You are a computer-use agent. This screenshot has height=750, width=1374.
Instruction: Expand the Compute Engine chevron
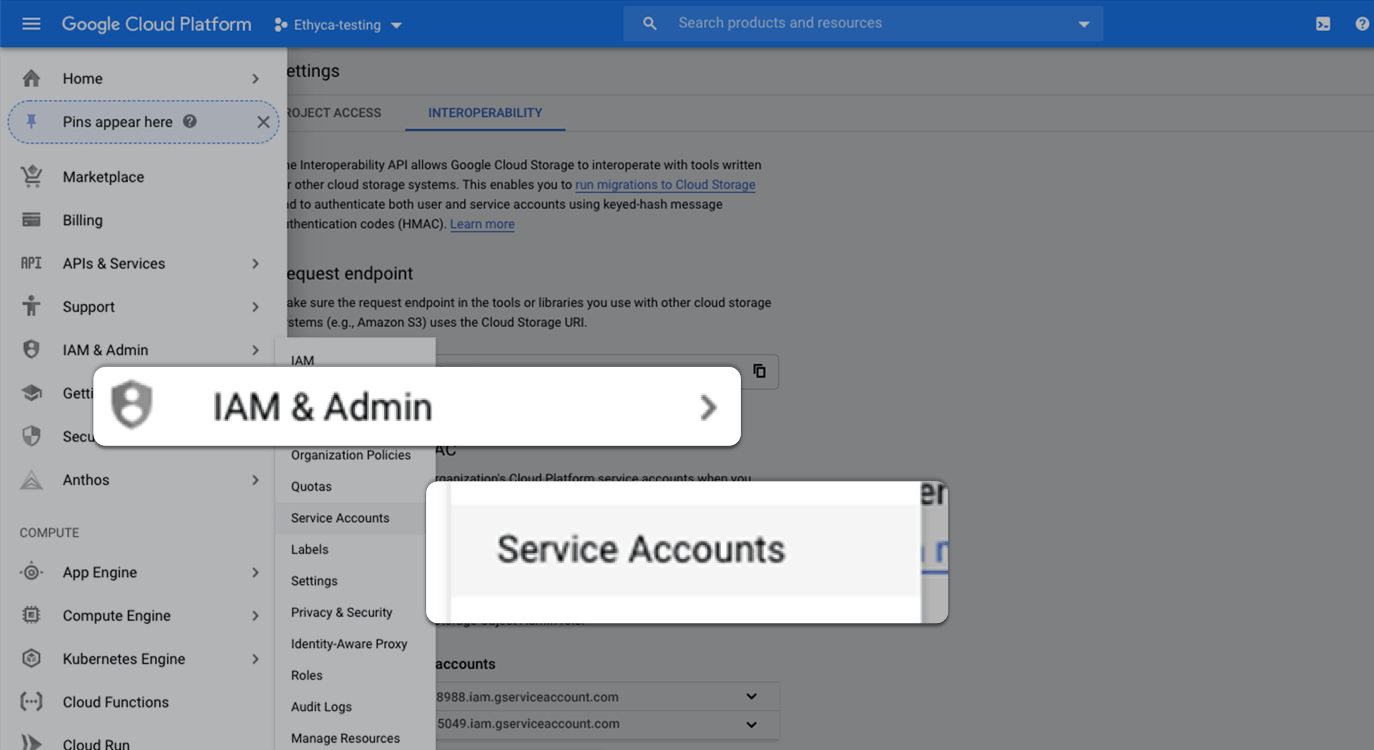coord(256,616)
